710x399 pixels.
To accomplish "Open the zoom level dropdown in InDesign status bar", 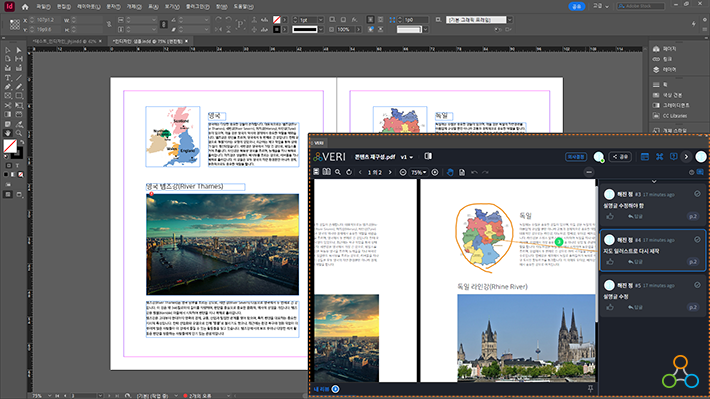I will point(49,395).
